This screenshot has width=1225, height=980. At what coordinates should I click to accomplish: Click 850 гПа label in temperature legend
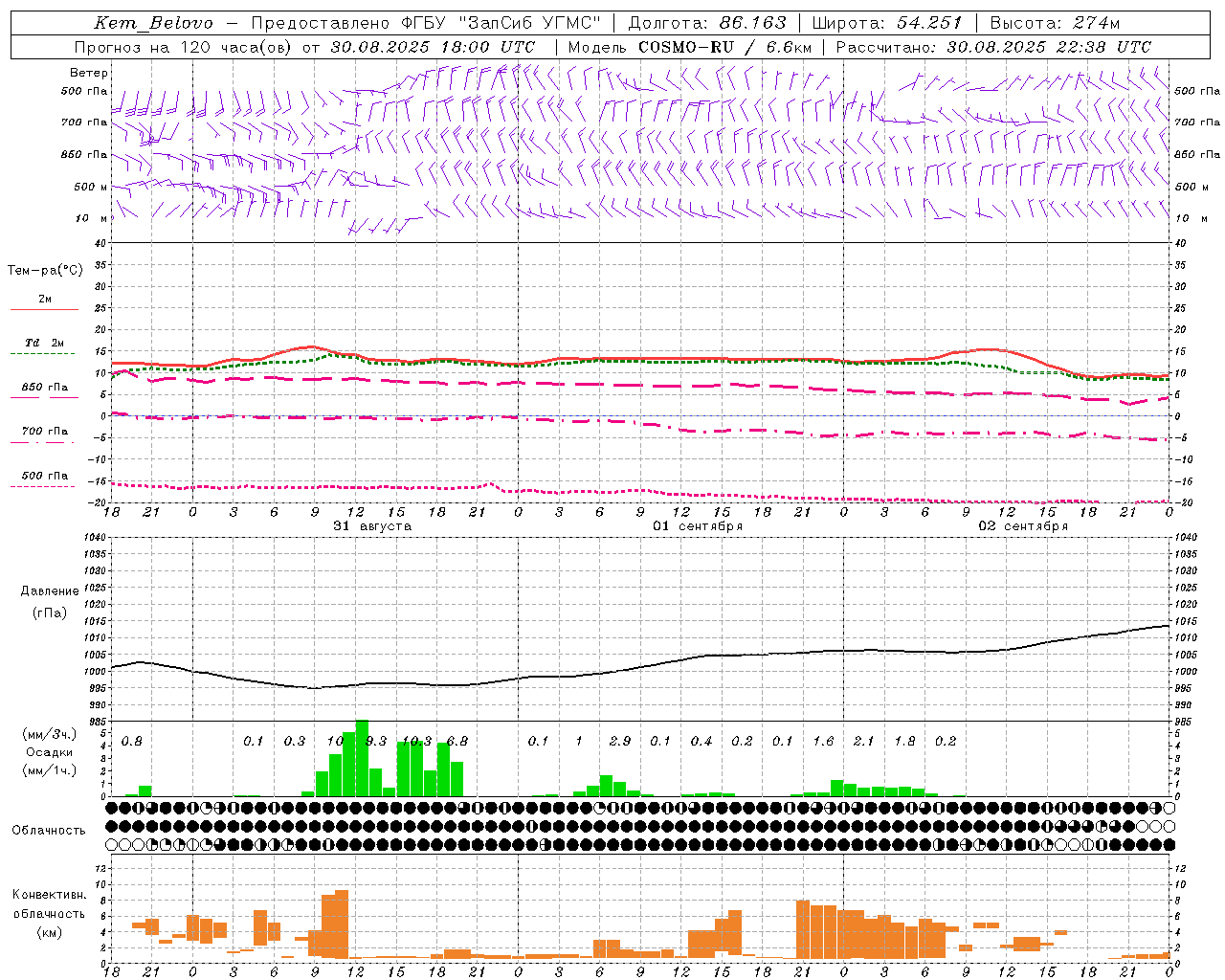point(45,388)
